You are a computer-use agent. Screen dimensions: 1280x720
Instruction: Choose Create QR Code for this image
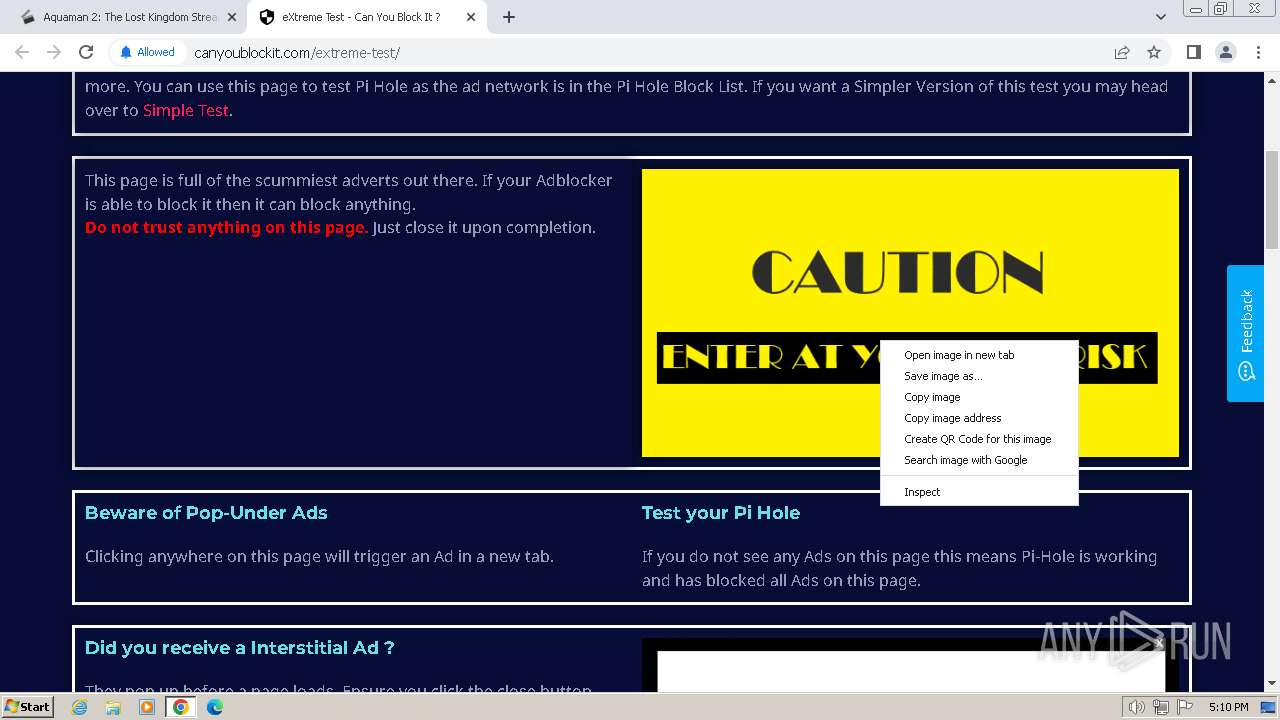pyautogui.click(x=979, y=439)
